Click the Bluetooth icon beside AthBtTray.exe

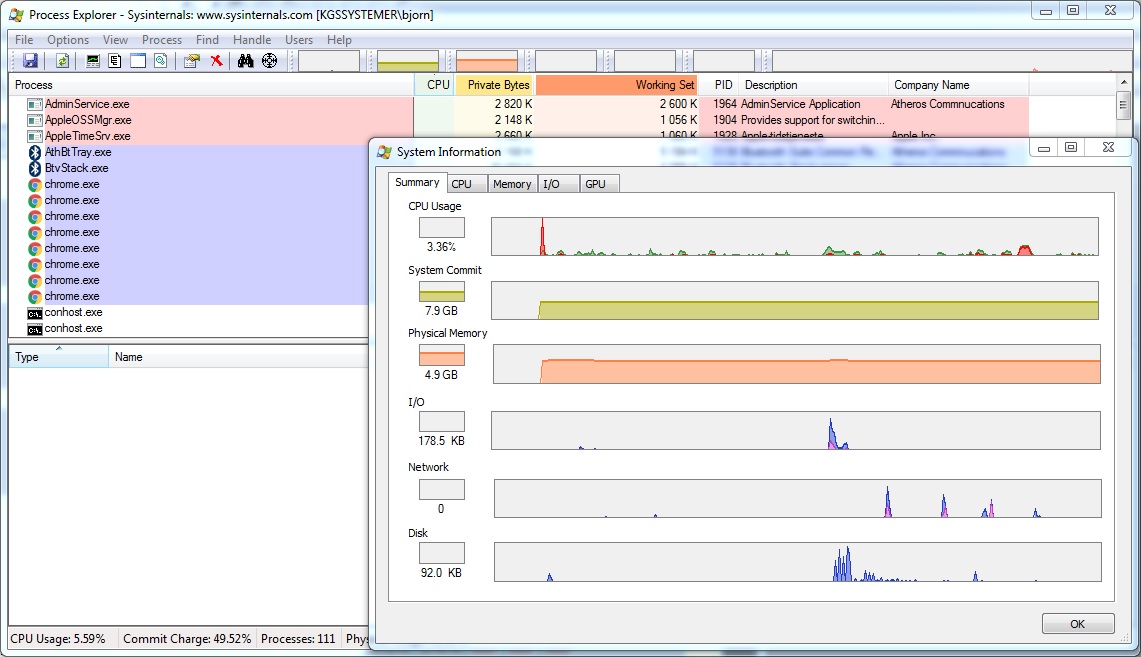pos(34,152)
